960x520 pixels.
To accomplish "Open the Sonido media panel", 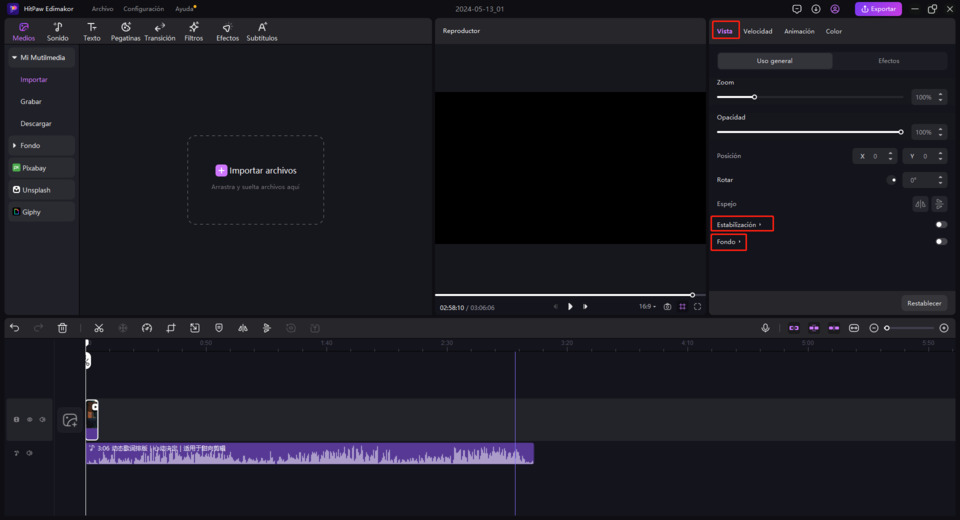I will 58,31.
